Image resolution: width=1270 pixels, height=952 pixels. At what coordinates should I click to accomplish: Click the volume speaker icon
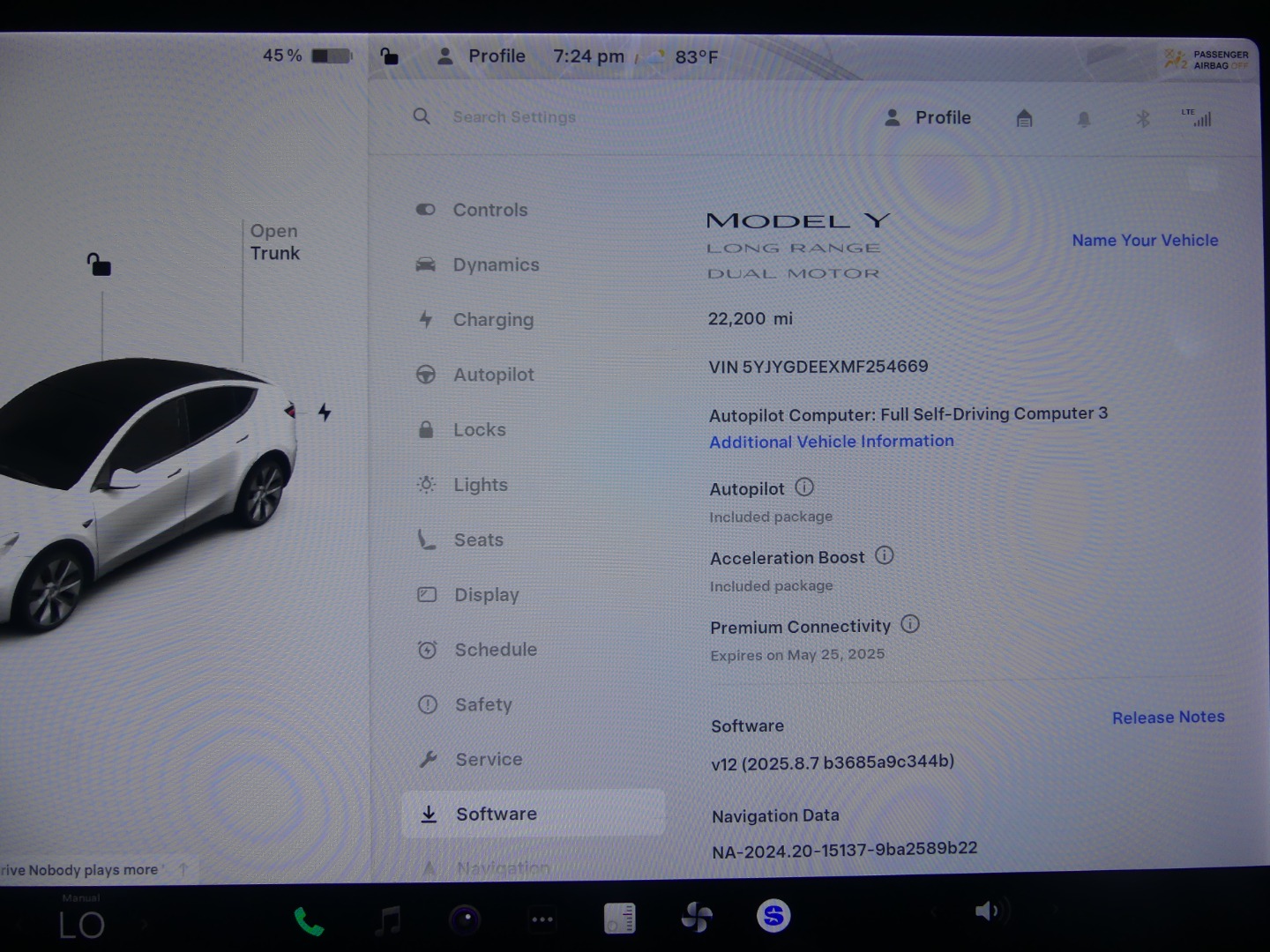[x=986, y=911]
